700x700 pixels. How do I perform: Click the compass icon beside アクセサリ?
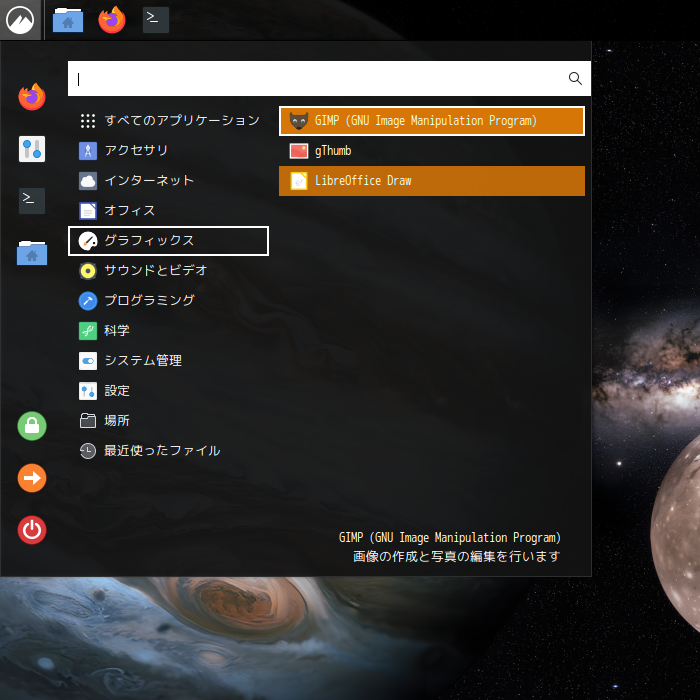pos(88,151)
